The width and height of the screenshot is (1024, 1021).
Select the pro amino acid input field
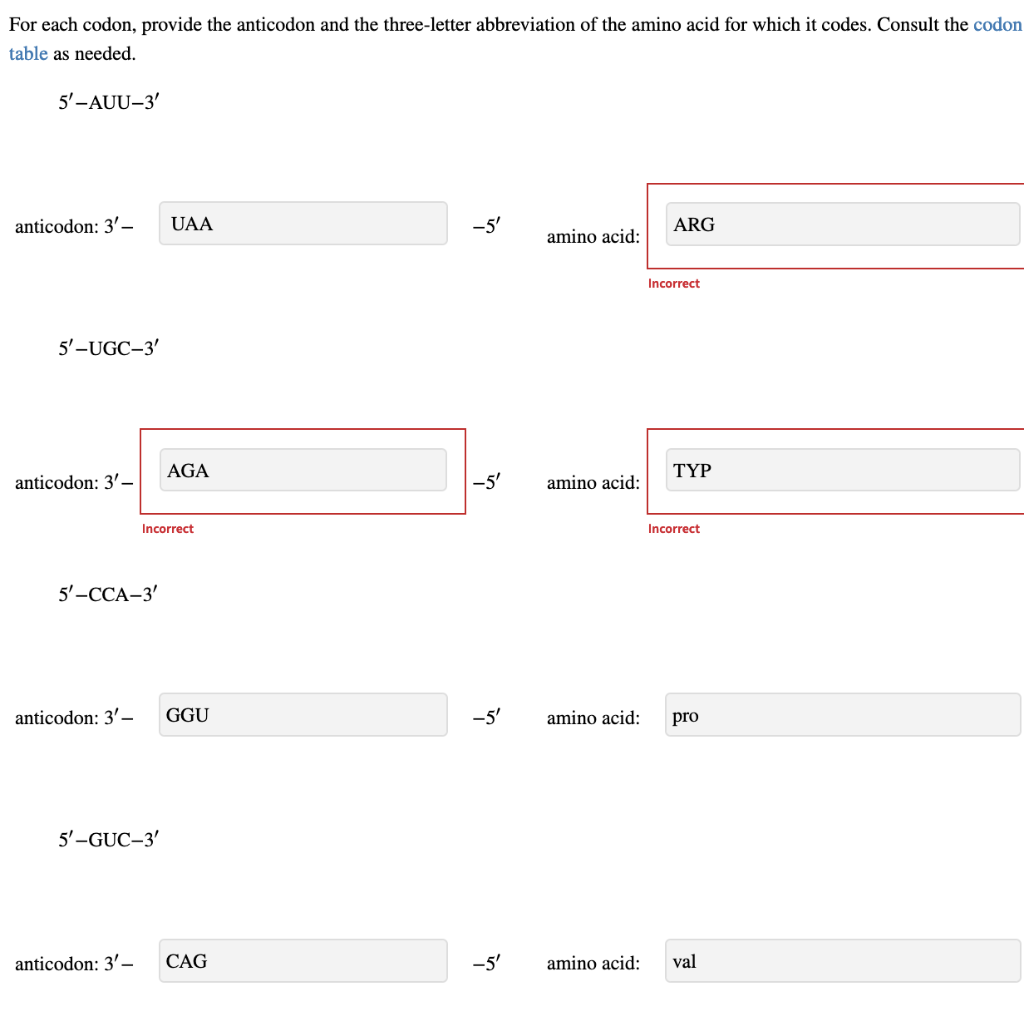[x=843, y=714]
